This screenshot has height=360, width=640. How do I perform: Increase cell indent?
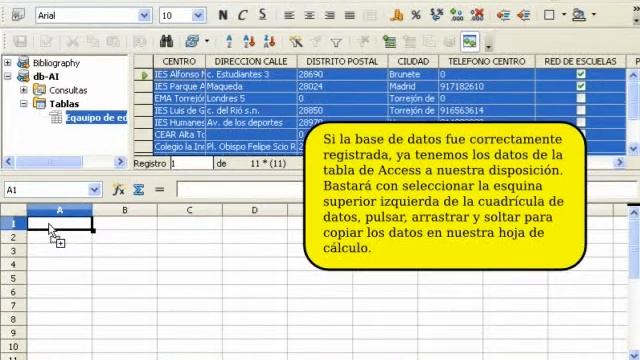[x=523, y=16]
